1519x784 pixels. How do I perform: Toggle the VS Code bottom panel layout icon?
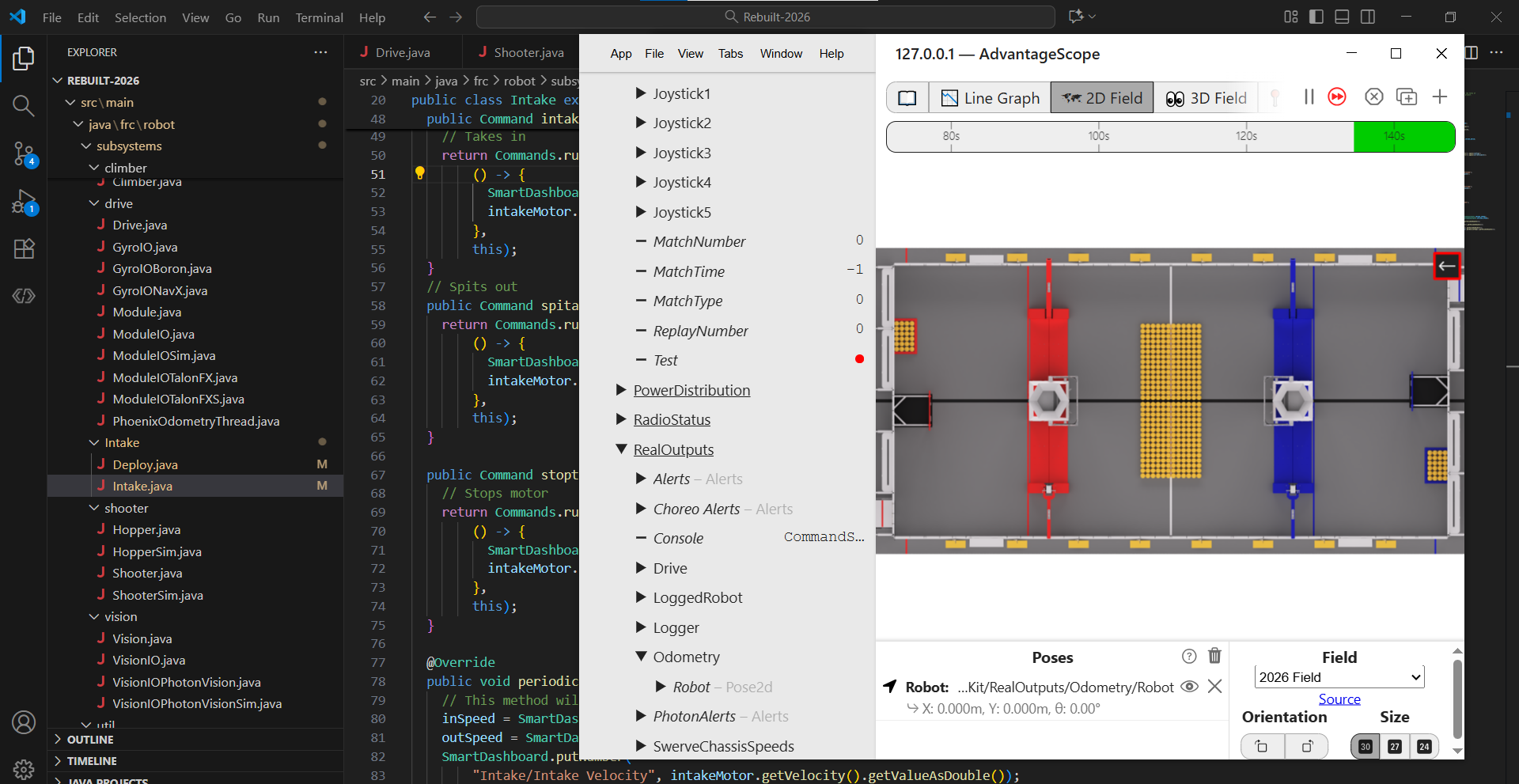click(x=1342, y=17)
